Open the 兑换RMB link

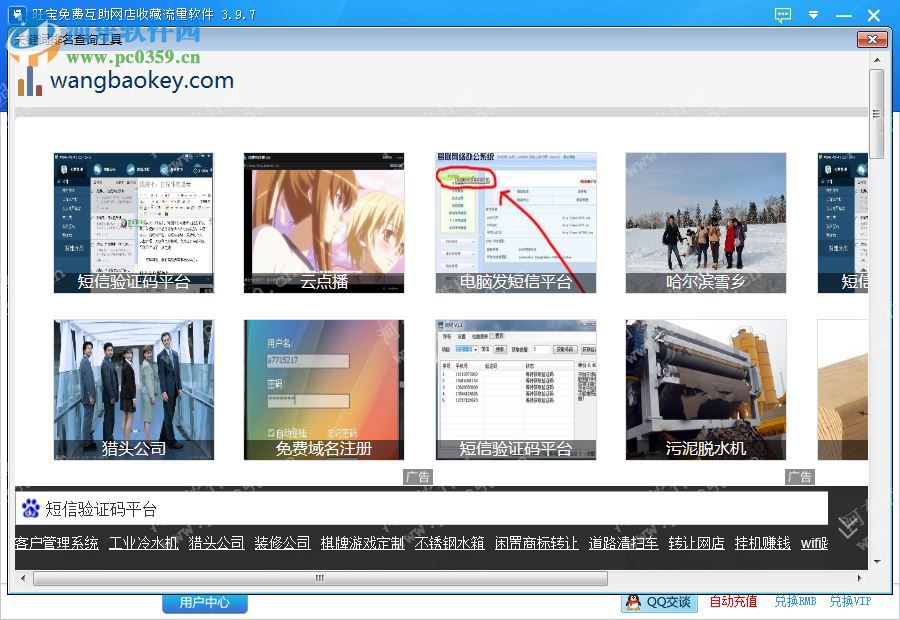(x=795, y=602)
